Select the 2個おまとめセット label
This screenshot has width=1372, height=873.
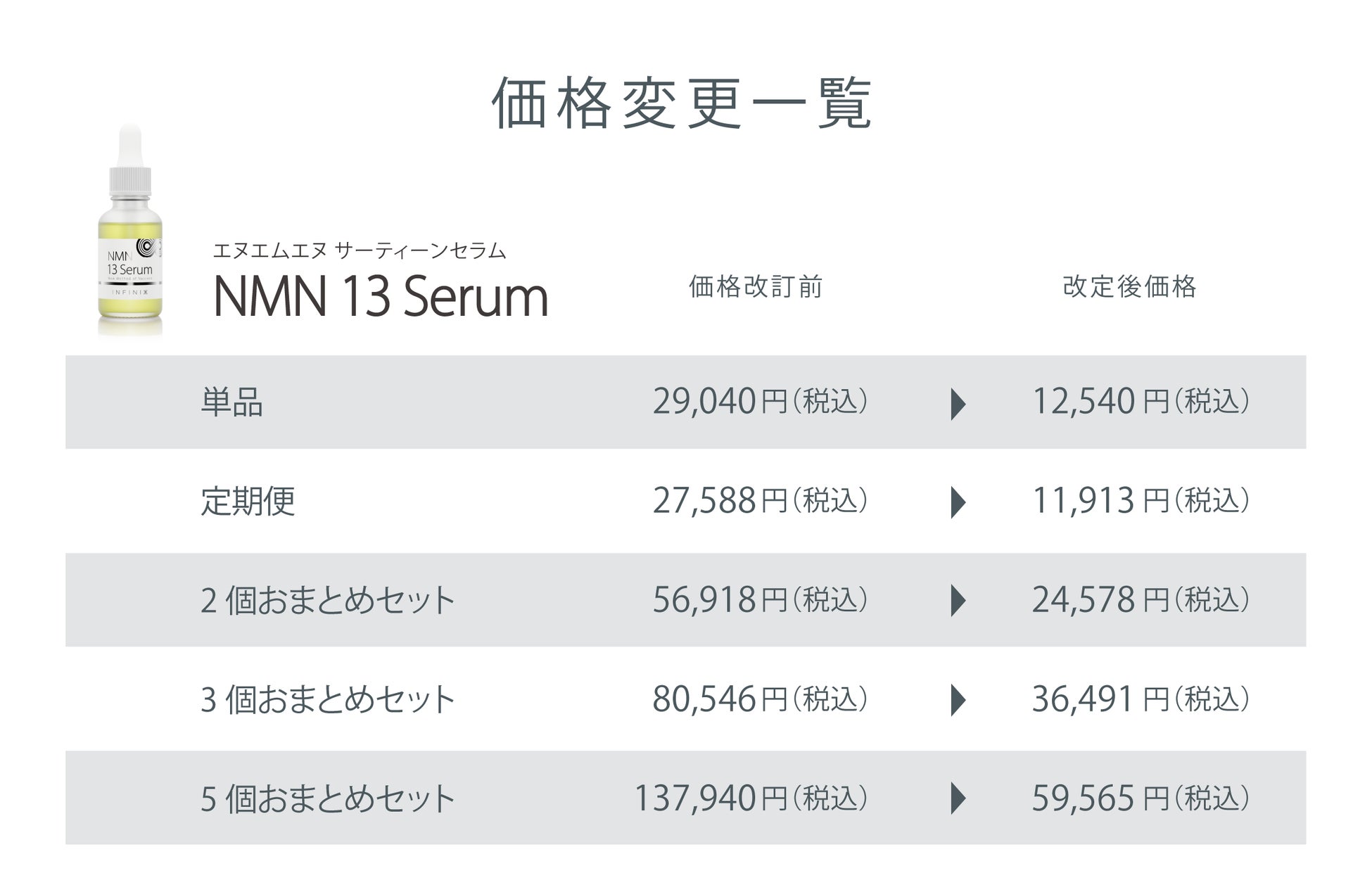click(327, 601)
